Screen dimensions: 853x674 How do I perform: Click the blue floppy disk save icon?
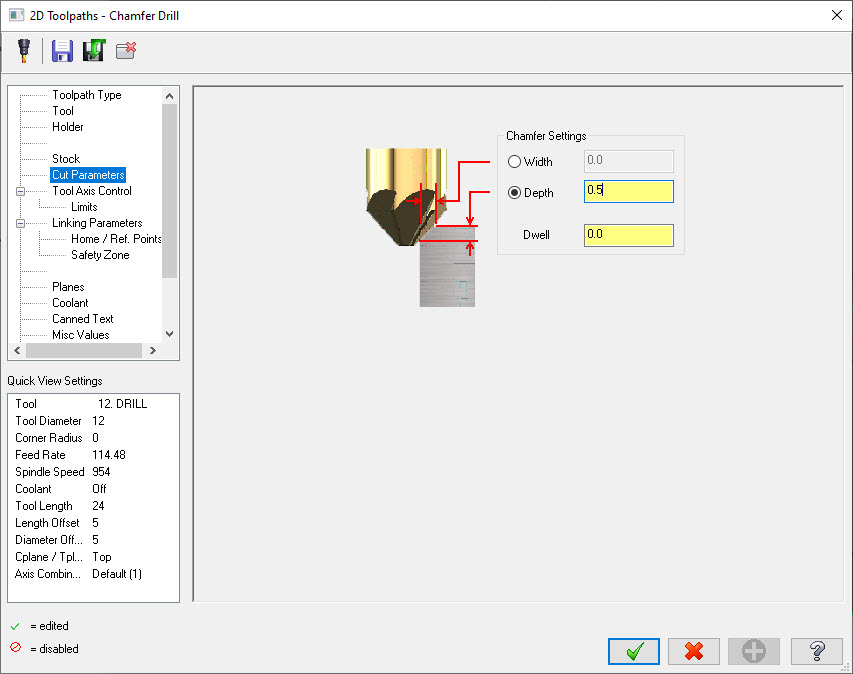click(63, 51)
